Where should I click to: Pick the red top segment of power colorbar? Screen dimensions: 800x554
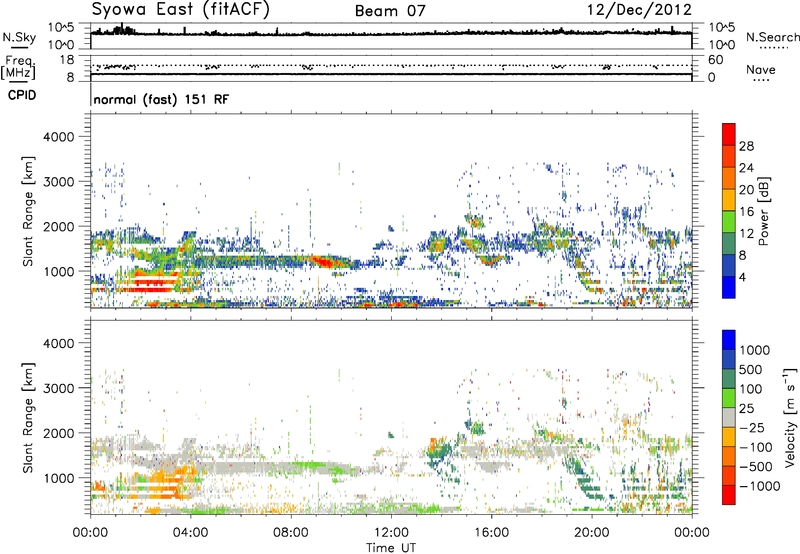[729, 135]
